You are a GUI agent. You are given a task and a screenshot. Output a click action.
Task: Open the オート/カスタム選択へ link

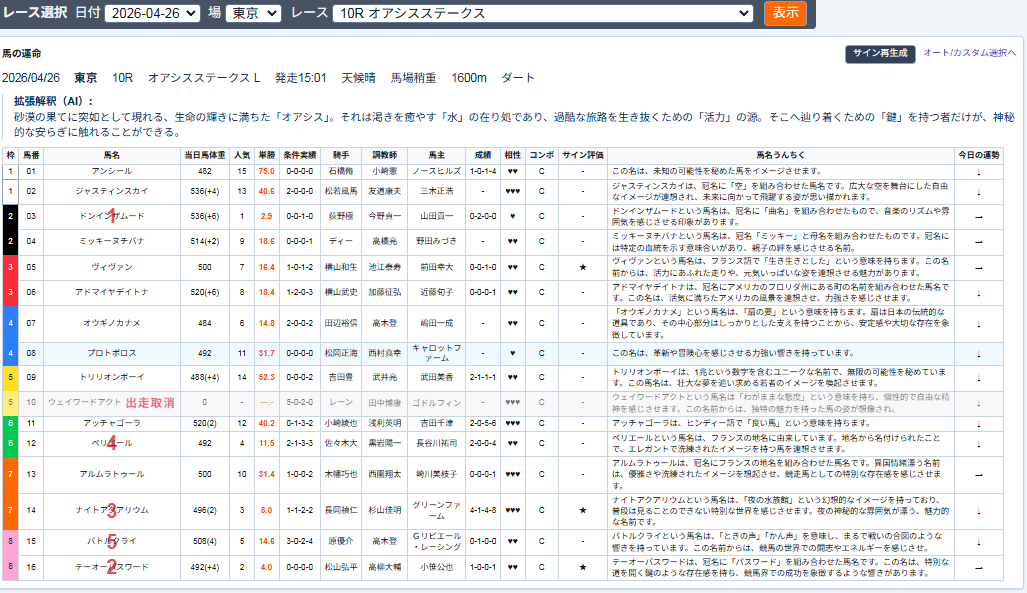coord(969,53)
